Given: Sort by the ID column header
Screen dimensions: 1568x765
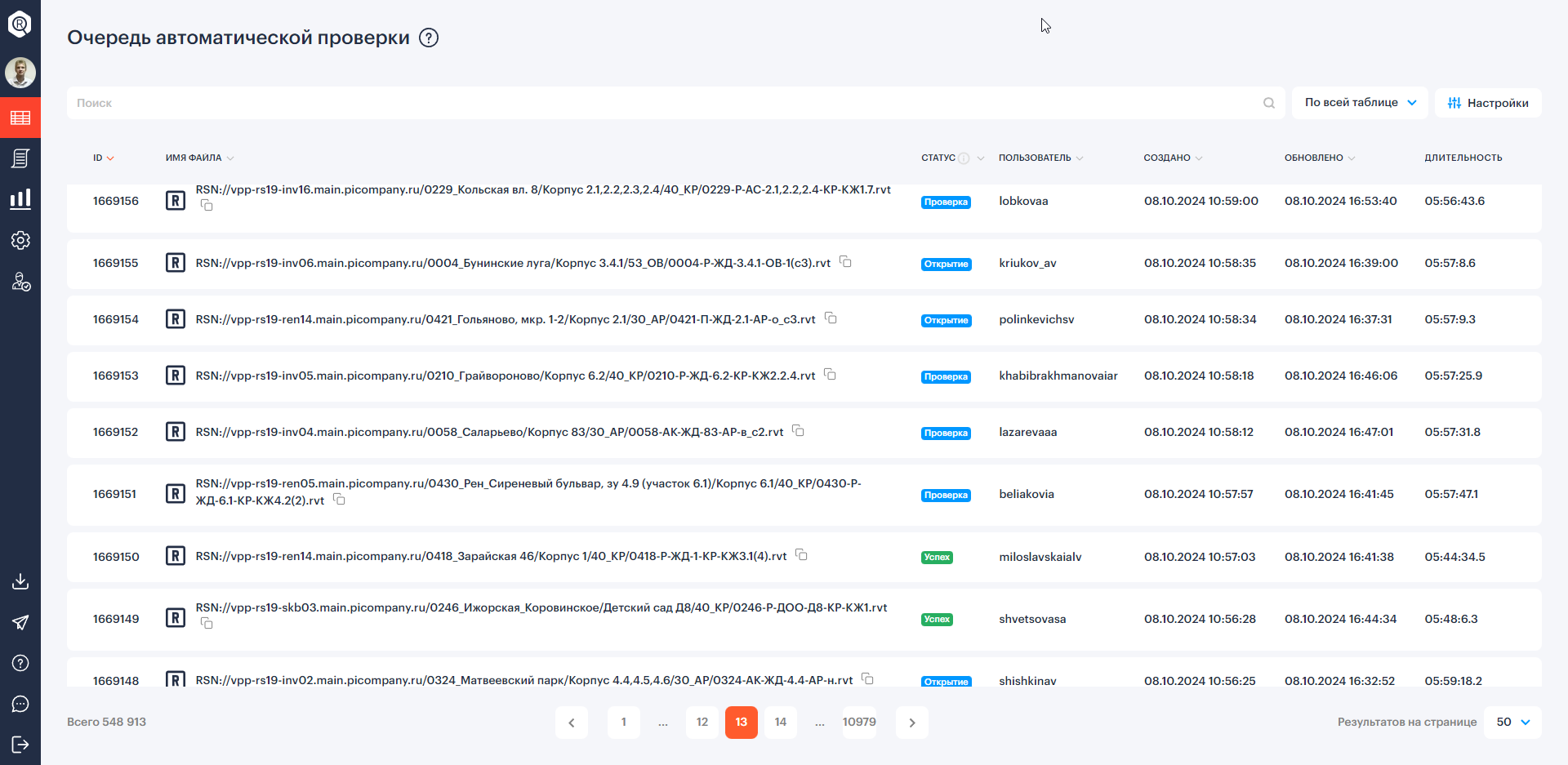Looking at the screenshot, I should pyautogui.click(x=103, y=158).
